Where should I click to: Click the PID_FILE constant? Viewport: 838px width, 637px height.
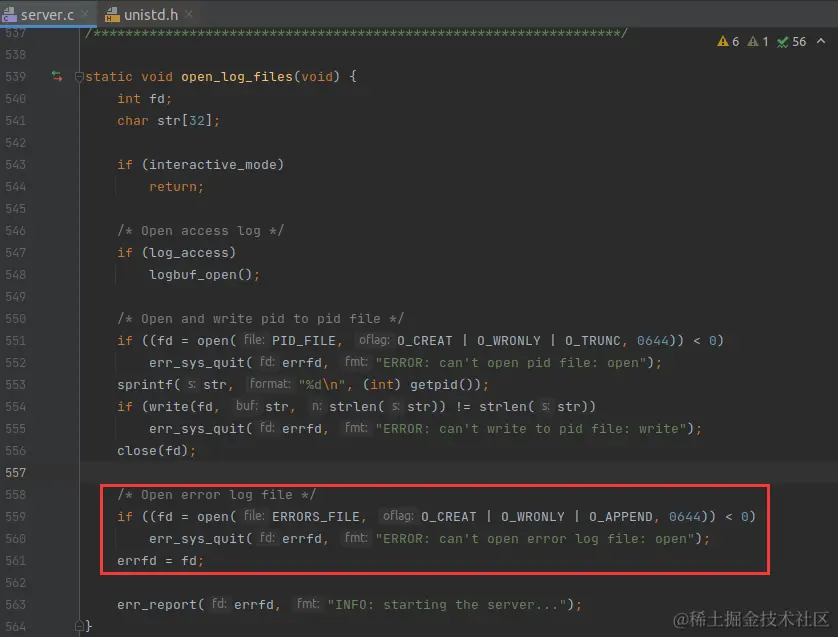tap(304, 340)
